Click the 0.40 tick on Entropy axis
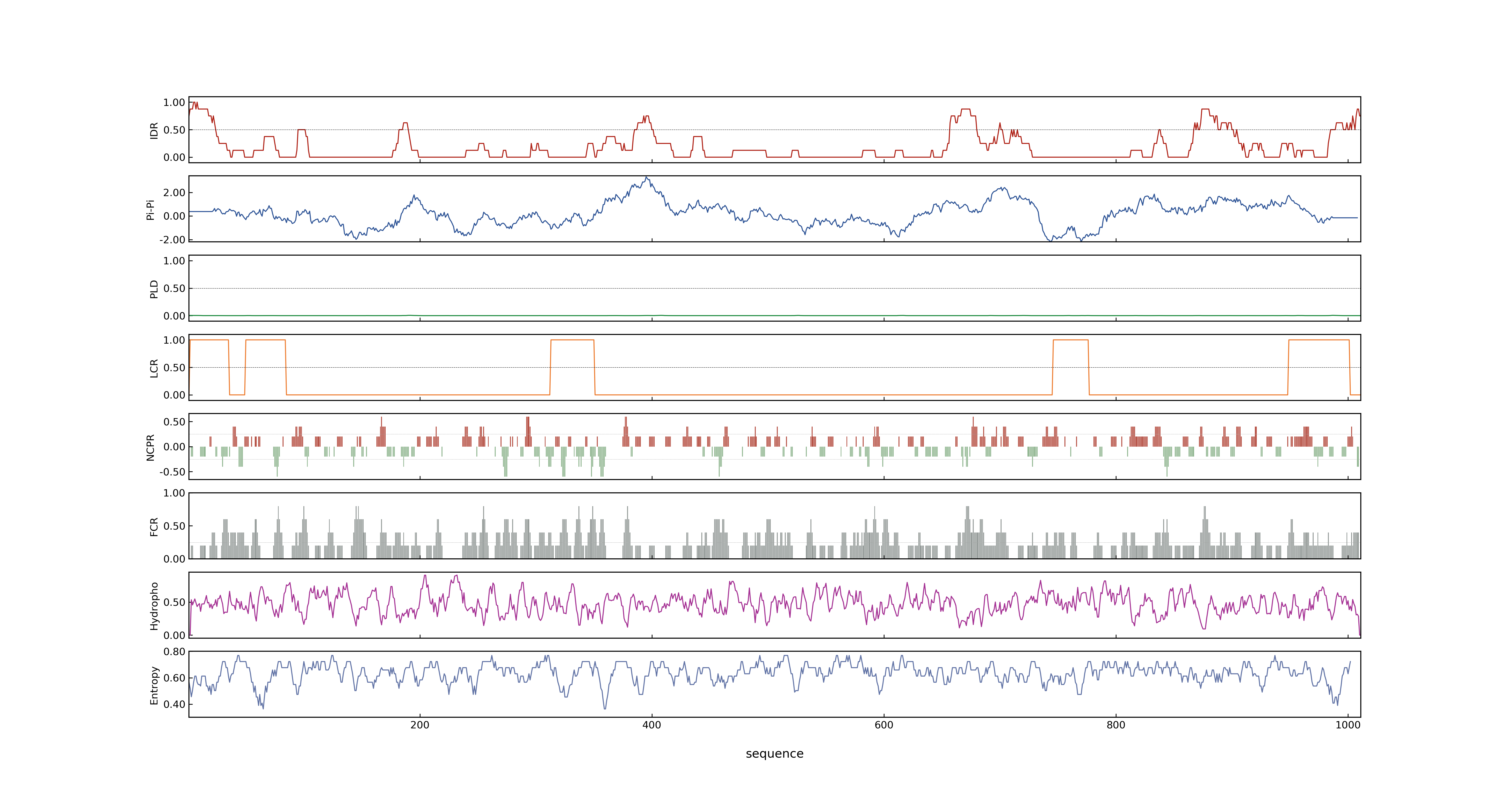1512x806 pixels. click(174, 704)
